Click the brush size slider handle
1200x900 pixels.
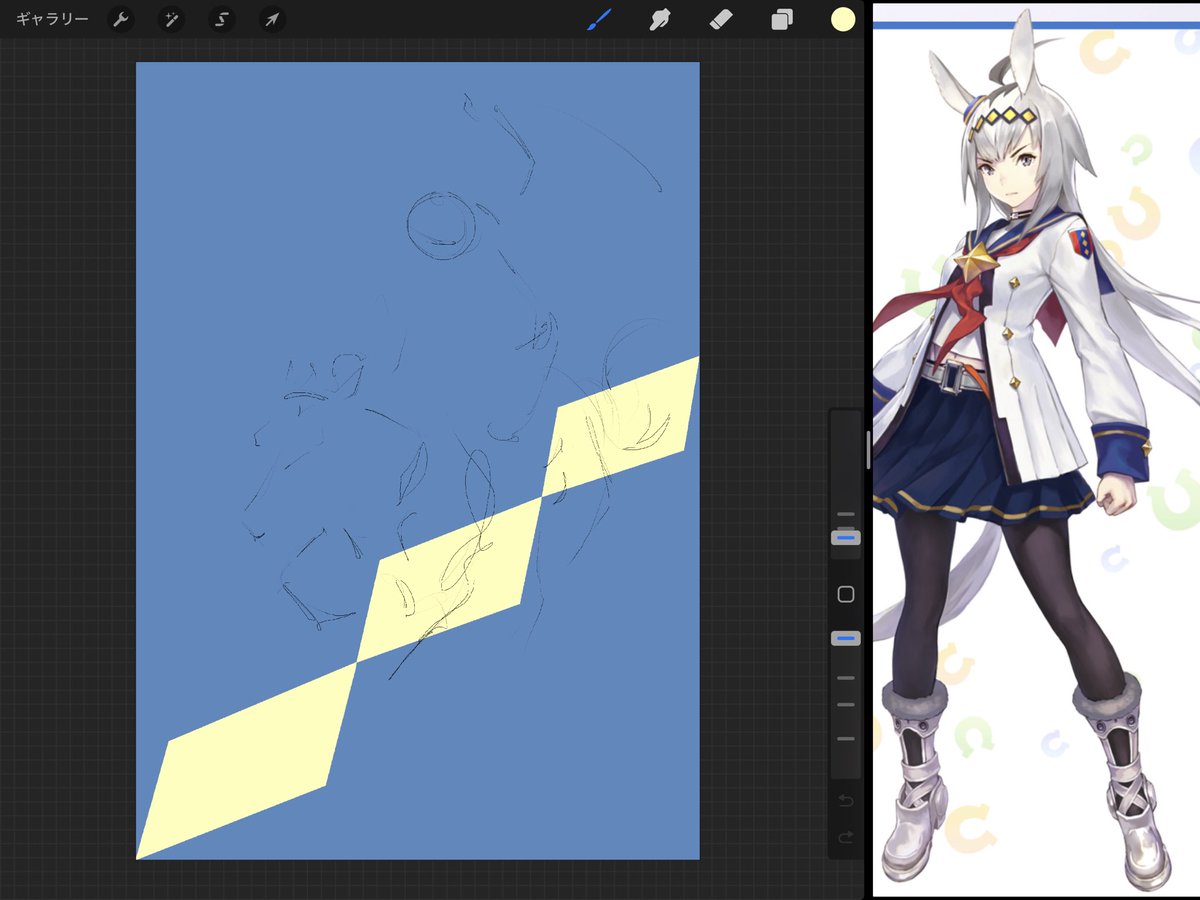[845, 537]
